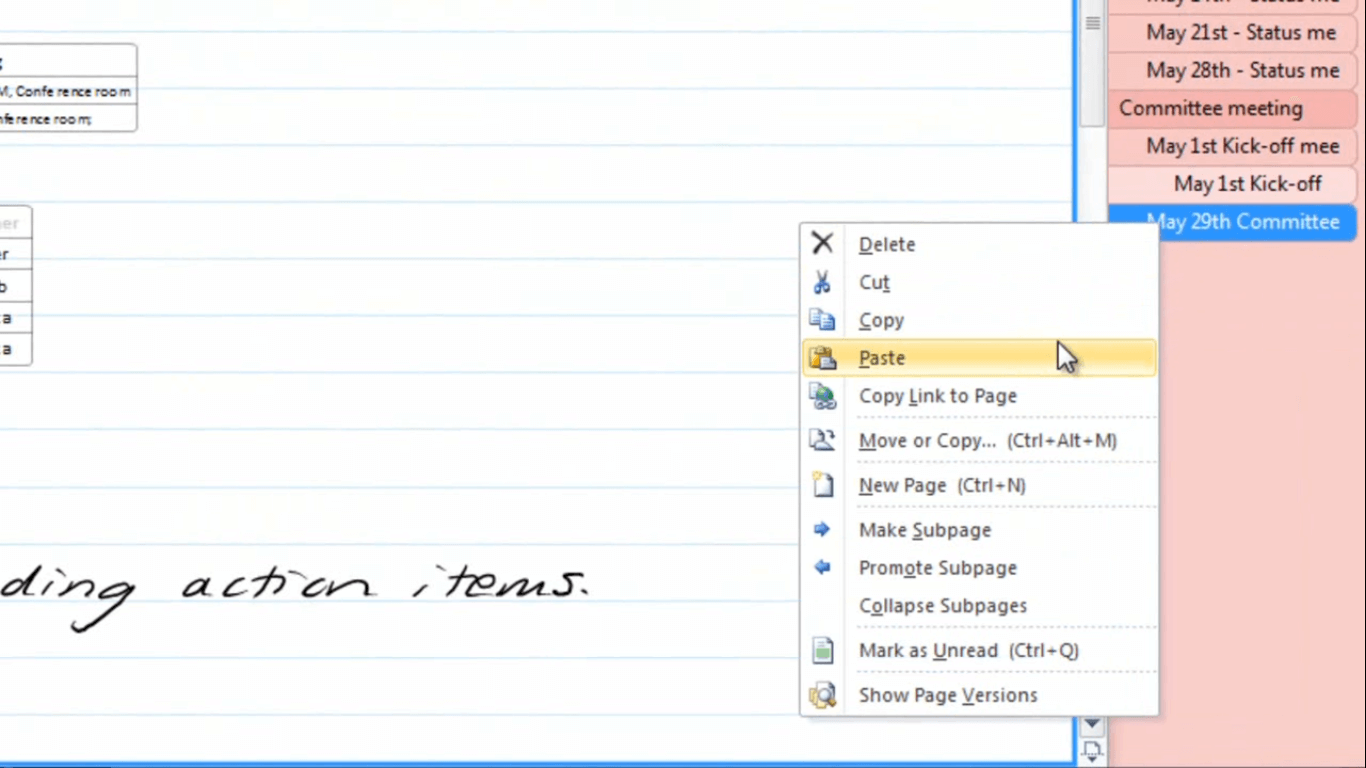Click the Make Subpage blue arrow icon
The width and height of the screenshot is (1366, 768).
(x=822, y=530)
